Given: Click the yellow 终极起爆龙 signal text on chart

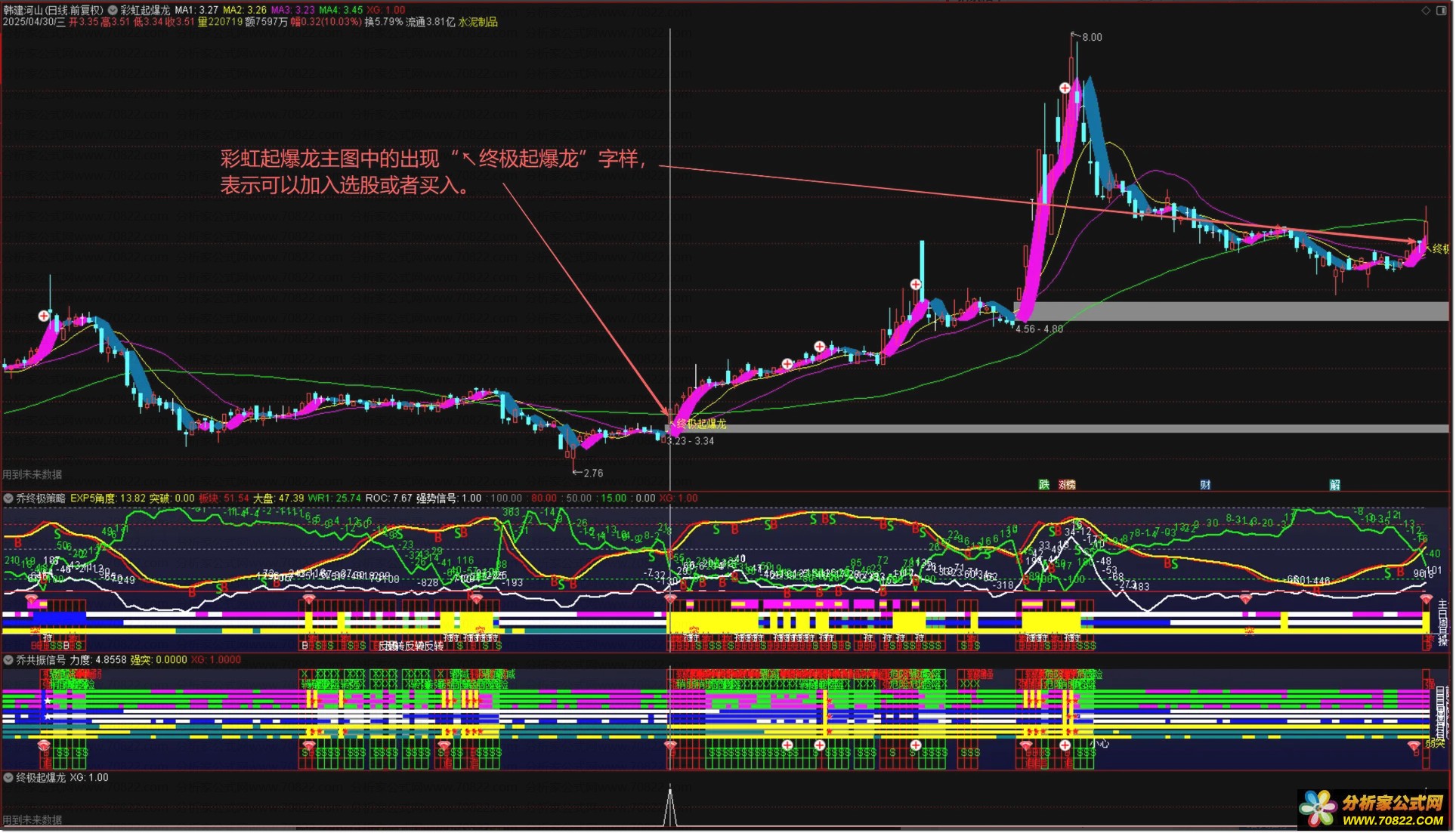Looking at the screenshot, I should 701,424.
